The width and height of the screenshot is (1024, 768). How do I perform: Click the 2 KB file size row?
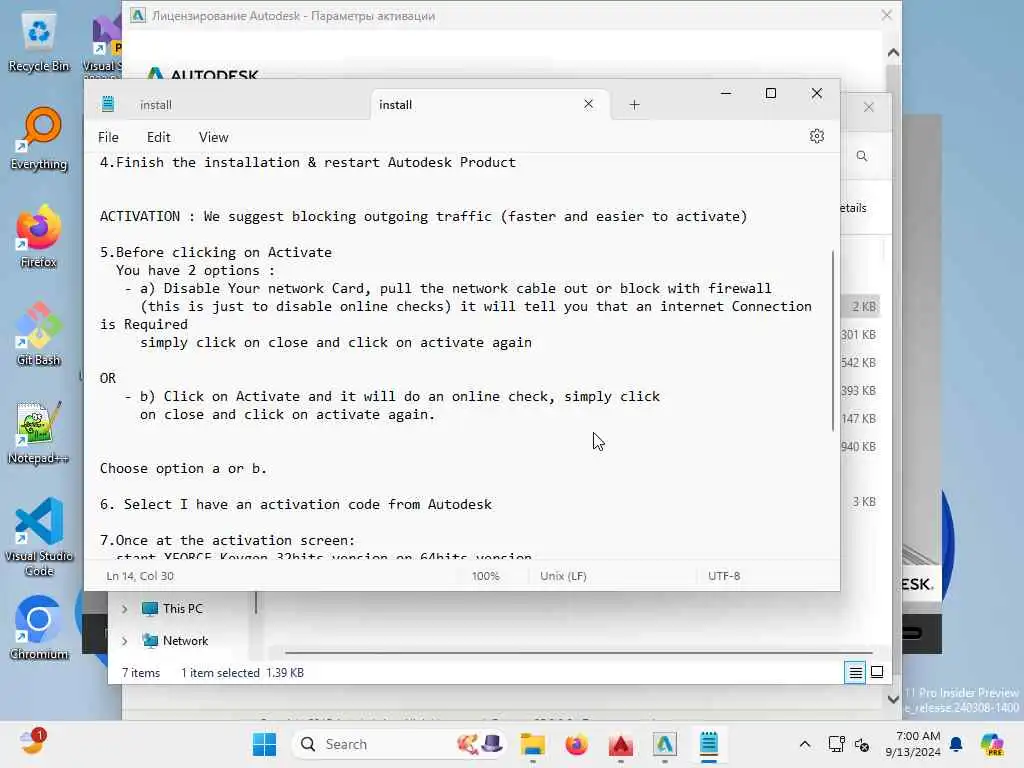click(x=863, y=306)
